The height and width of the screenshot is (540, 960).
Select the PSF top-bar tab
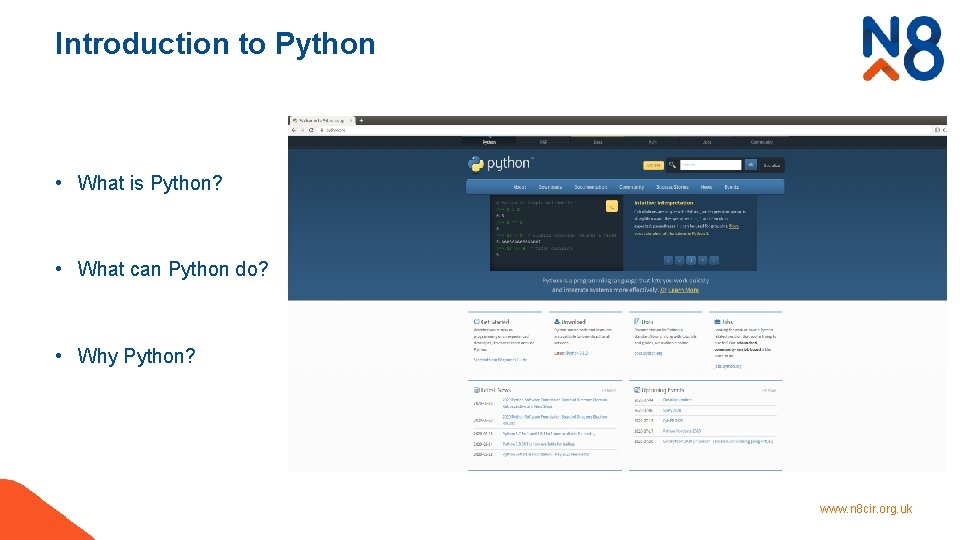543,142
